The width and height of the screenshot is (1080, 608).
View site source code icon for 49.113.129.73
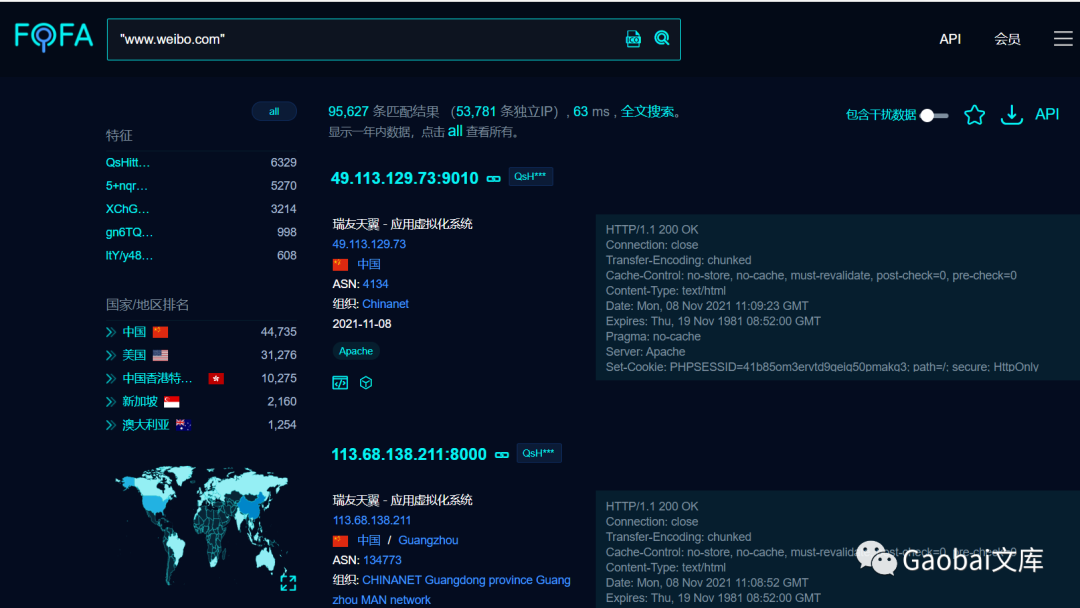click(340, 383)
